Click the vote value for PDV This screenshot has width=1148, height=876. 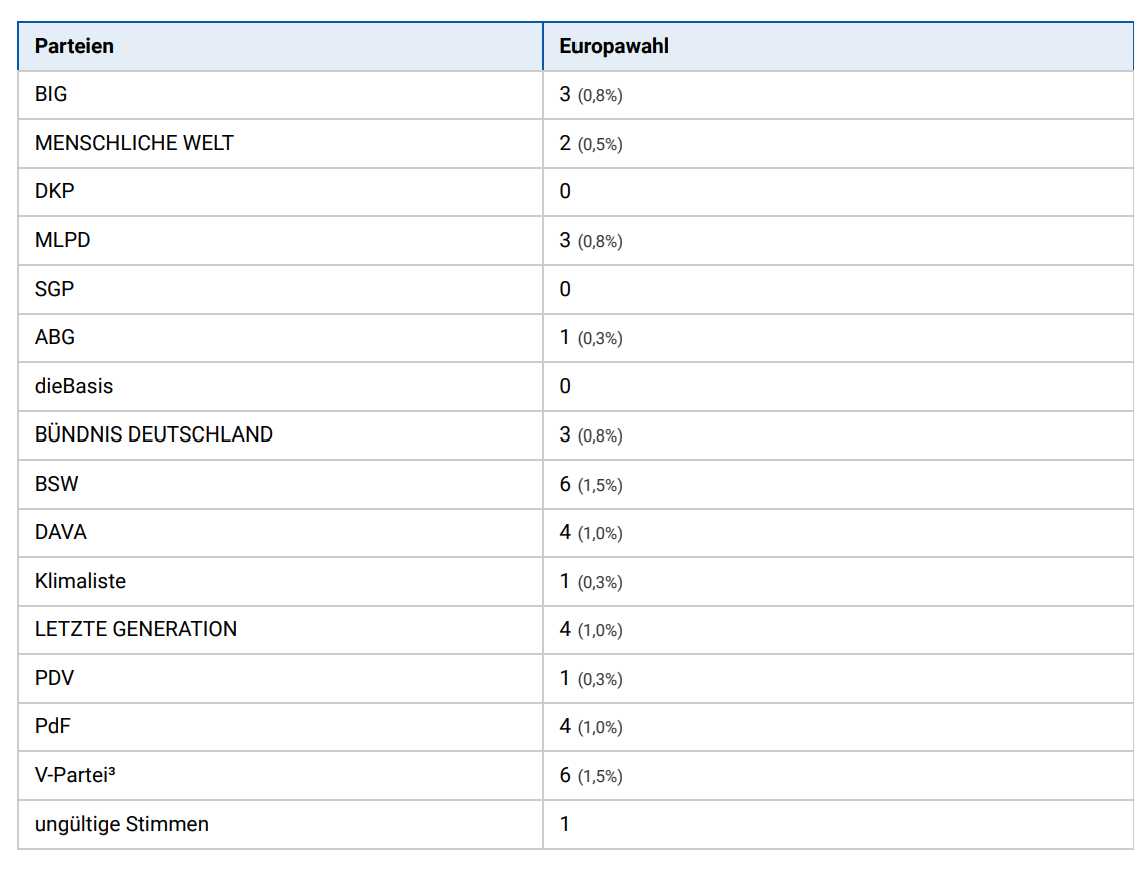(x=591, y=678)
